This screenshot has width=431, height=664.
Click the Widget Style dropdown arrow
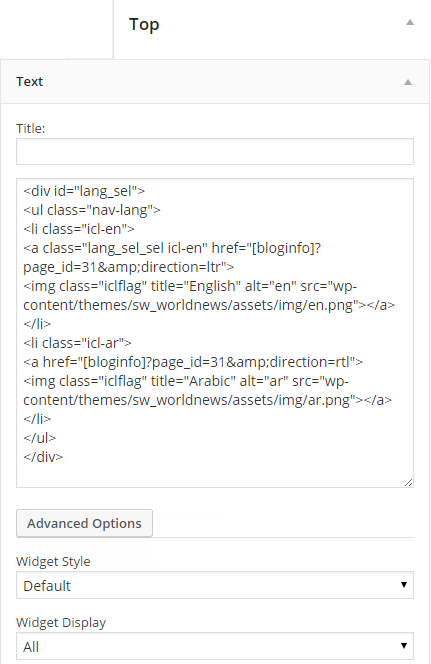click(403, 585)
